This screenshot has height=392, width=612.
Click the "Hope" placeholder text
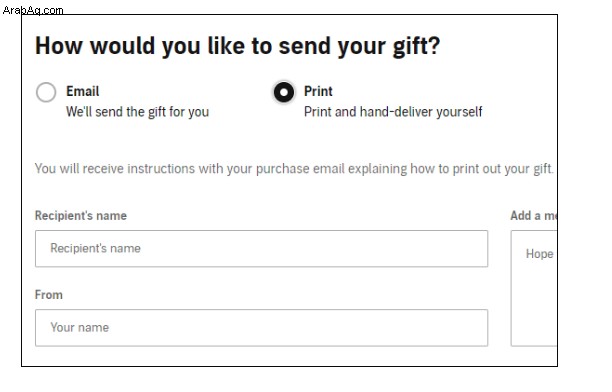[539, 254]
